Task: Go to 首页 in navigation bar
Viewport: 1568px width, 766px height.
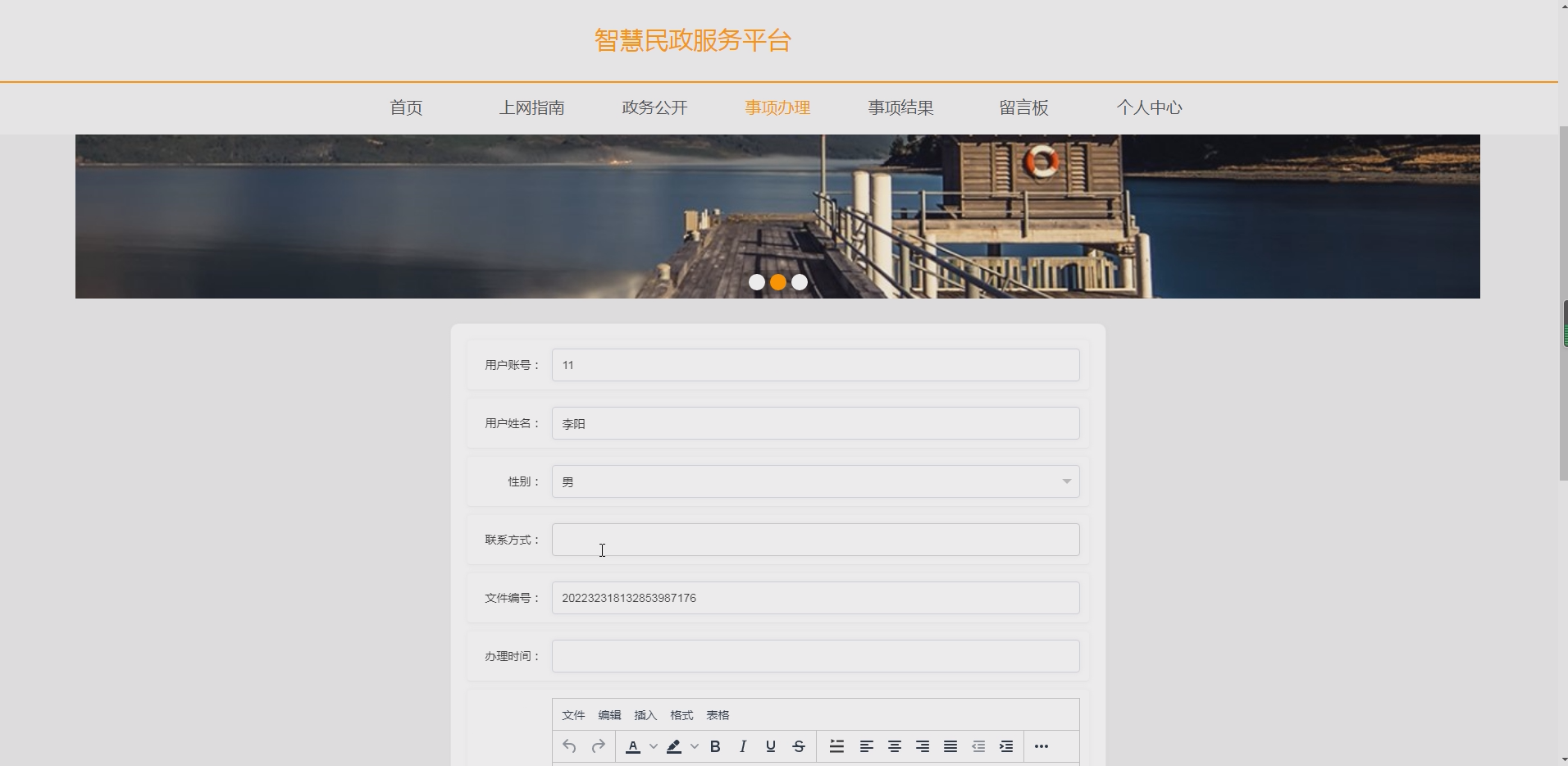Action: click(x=406, y=107)
